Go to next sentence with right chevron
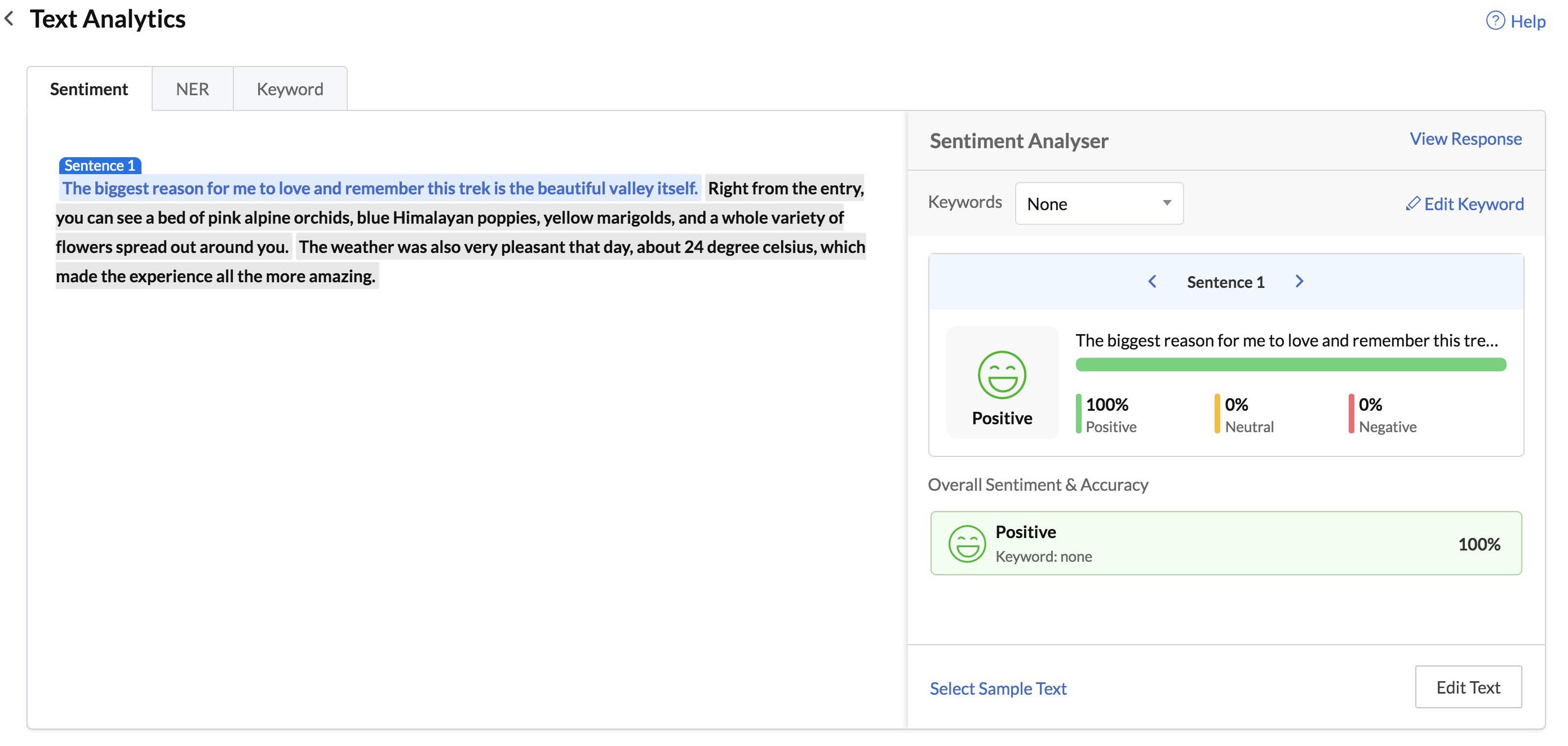 pyautogui.click(x=1299, y=281)
